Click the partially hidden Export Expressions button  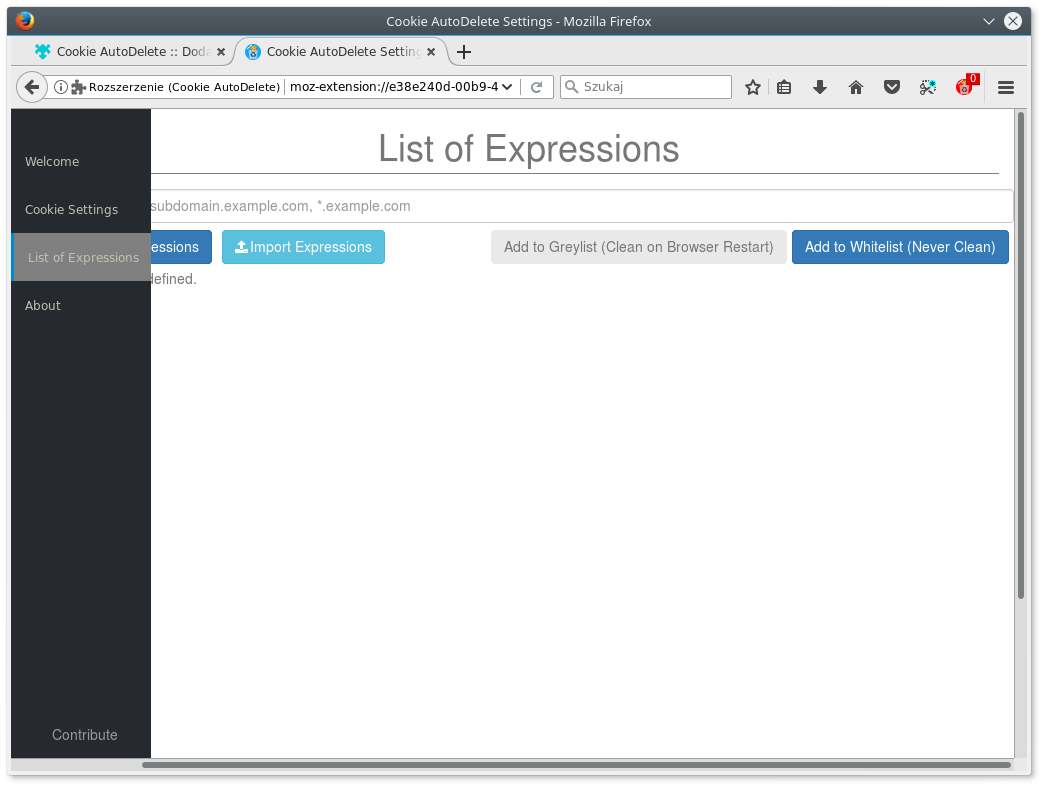[x=181, y=247]
